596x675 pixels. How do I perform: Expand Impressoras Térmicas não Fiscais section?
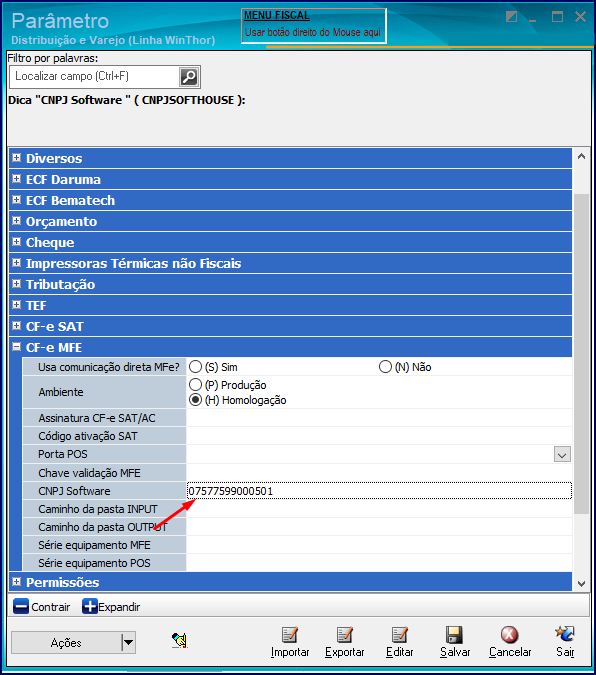point(16,263)
